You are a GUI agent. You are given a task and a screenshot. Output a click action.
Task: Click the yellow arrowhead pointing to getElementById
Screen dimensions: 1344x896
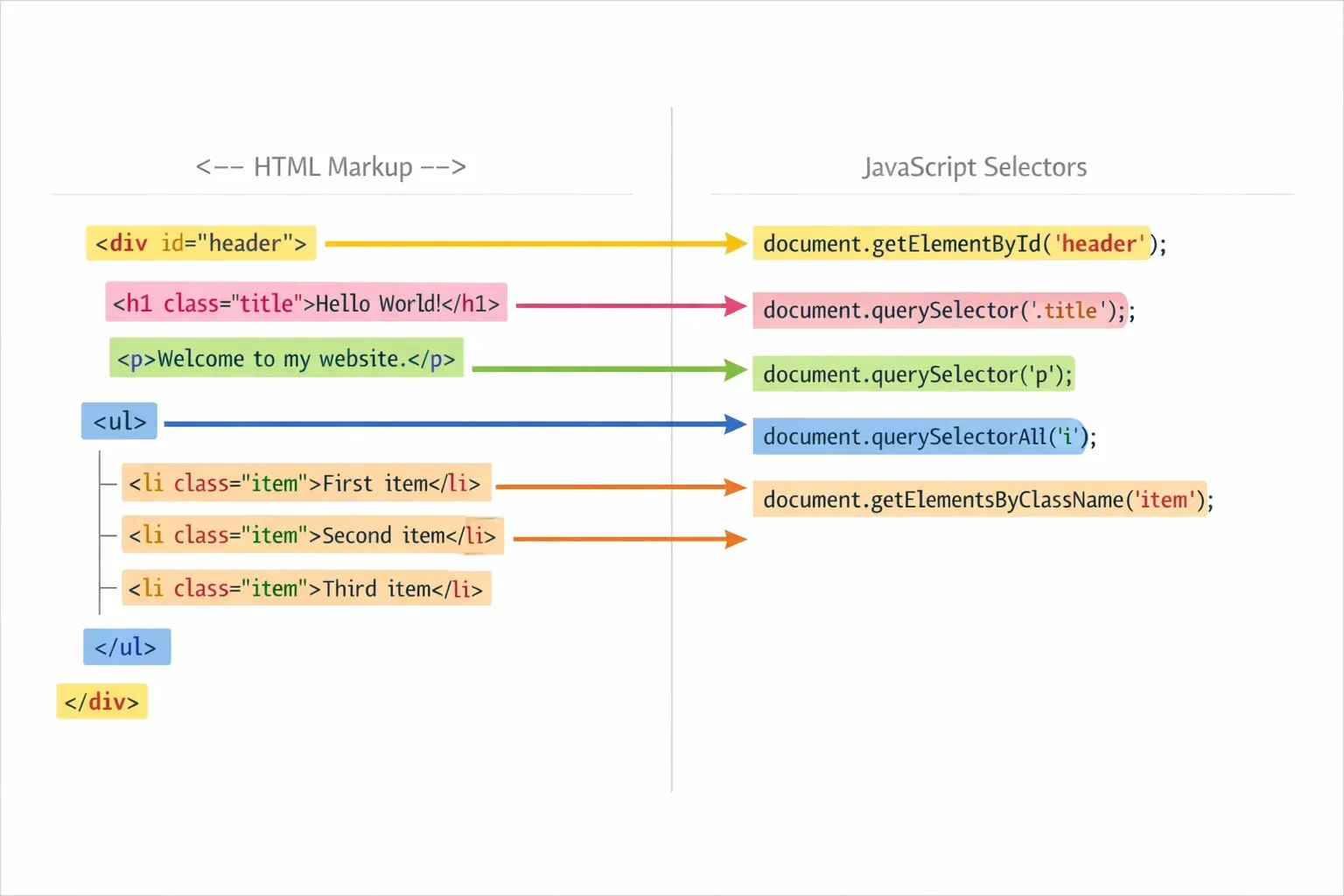click(x=735, y=243)
